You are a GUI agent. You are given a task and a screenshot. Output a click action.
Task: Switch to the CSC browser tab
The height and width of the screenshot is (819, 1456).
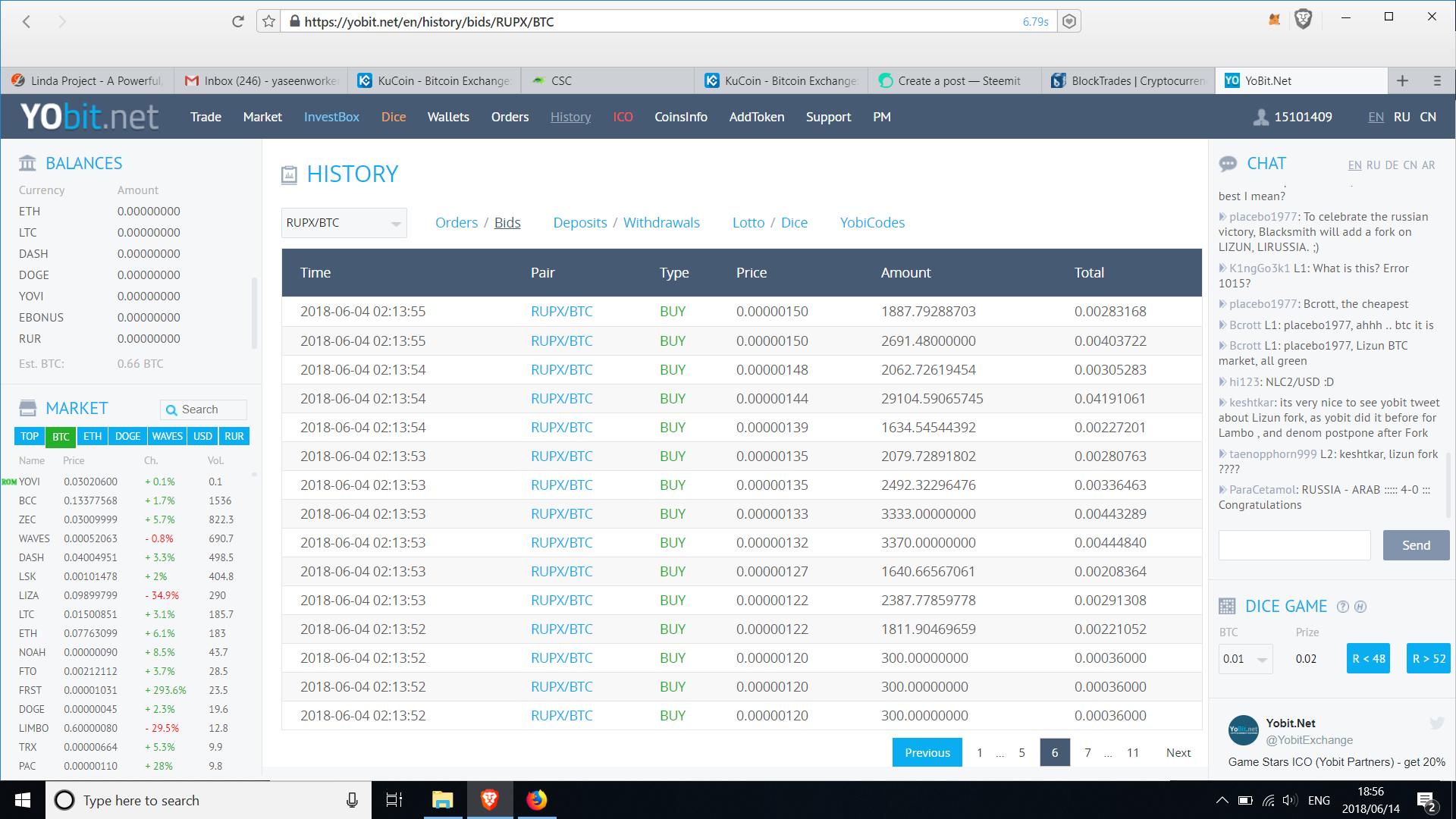coord(607,80)
